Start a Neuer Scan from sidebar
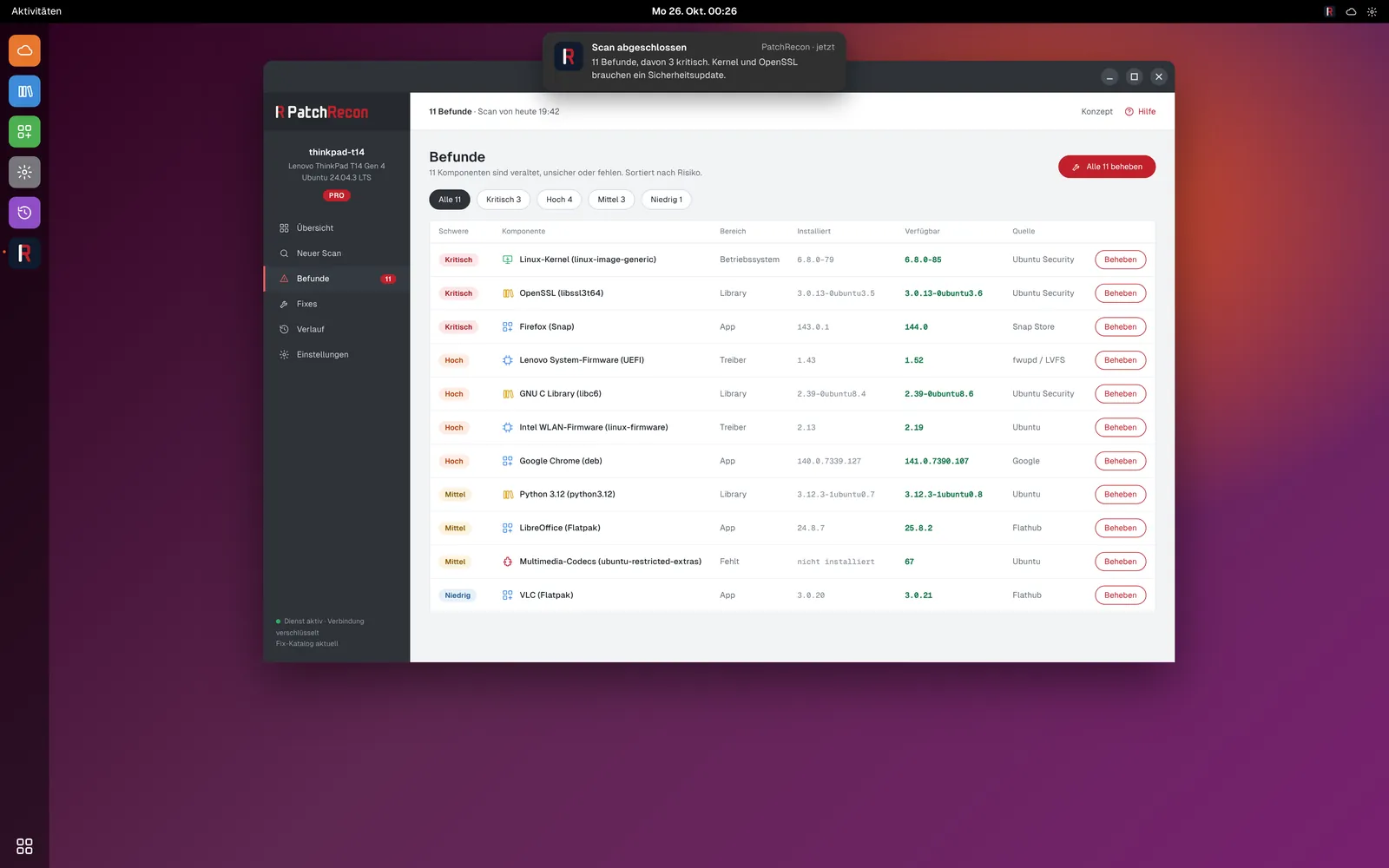The width and height of the screenshot is (1389, 868). click(337, 253)
